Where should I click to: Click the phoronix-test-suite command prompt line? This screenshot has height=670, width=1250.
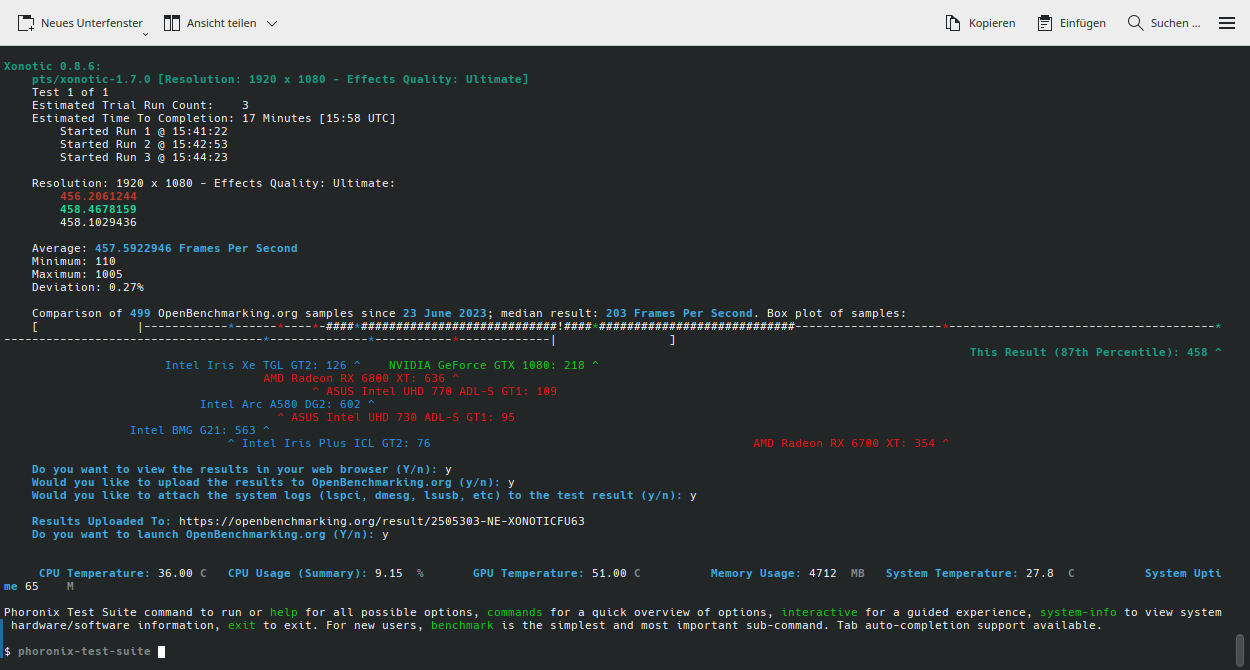84,651
